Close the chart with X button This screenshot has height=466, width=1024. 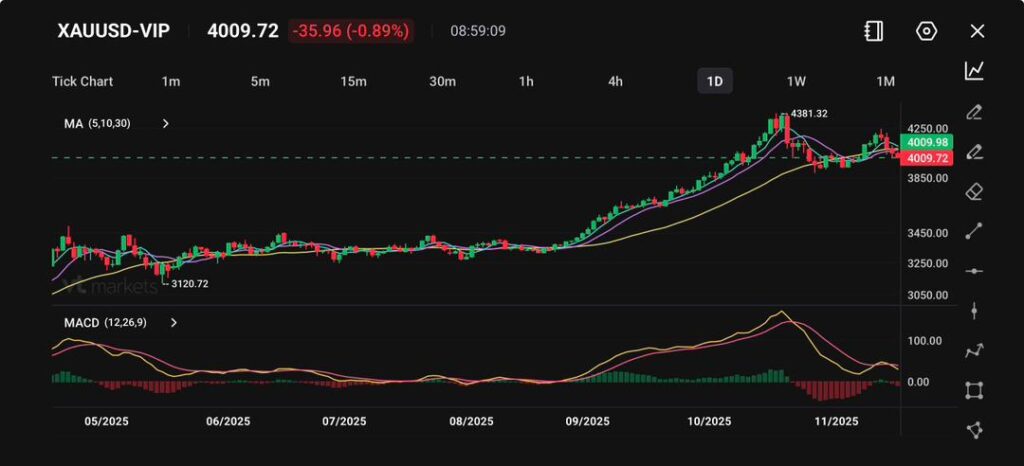[x=977, y=31]
